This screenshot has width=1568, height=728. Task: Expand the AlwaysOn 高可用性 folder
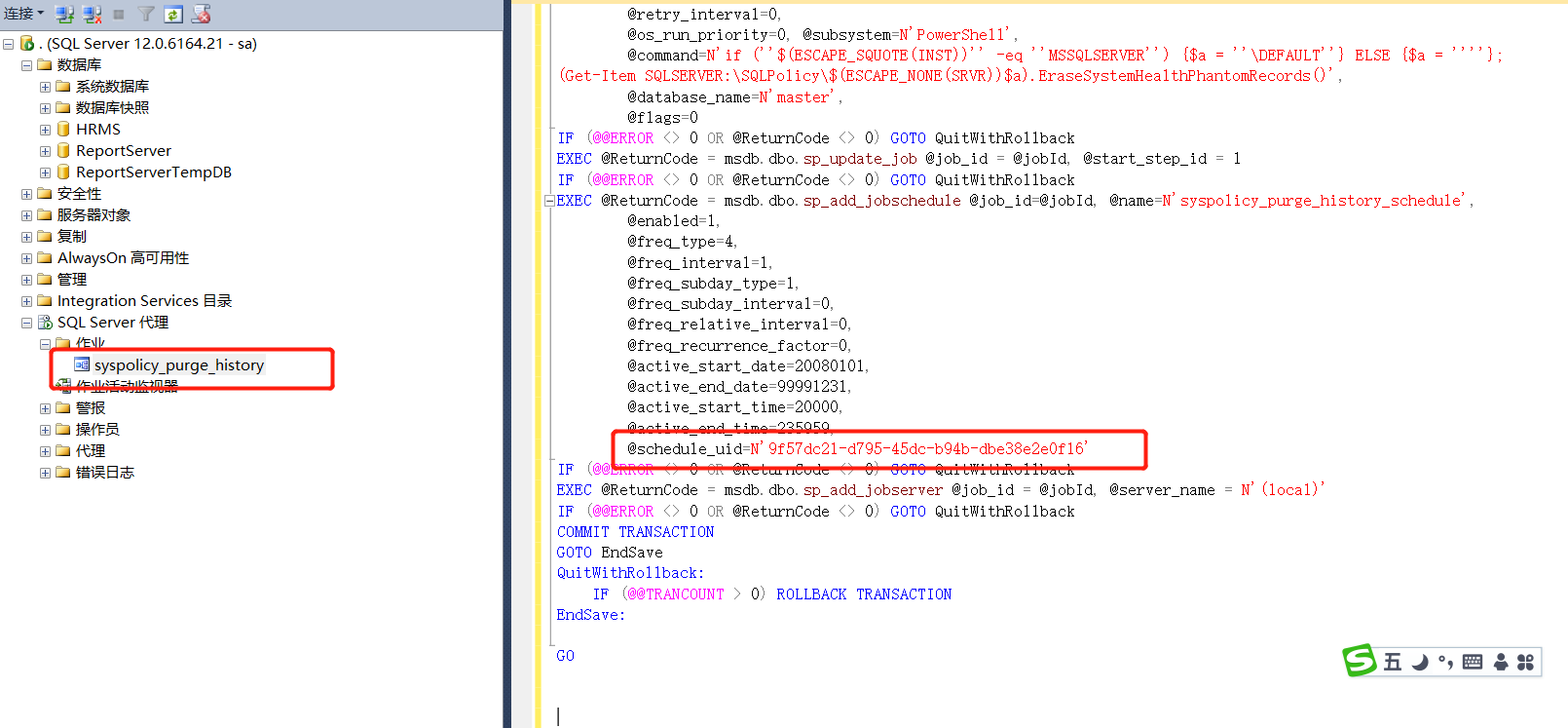tap(26, 258)
